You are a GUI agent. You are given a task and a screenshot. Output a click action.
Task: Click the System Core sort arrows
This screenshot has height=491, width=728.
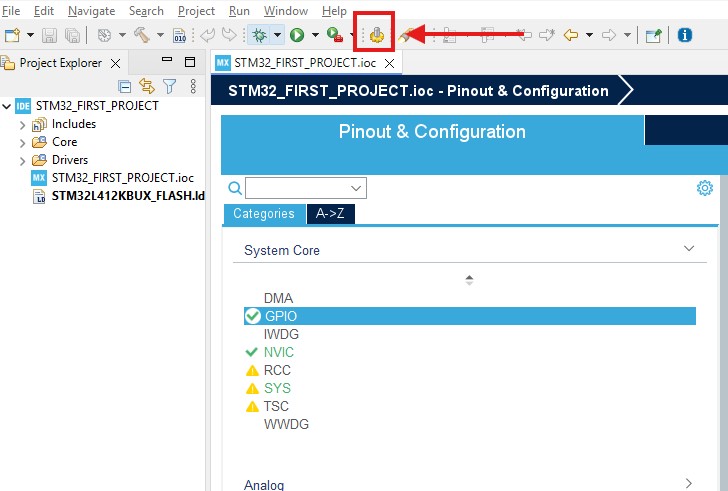point(469,280)
